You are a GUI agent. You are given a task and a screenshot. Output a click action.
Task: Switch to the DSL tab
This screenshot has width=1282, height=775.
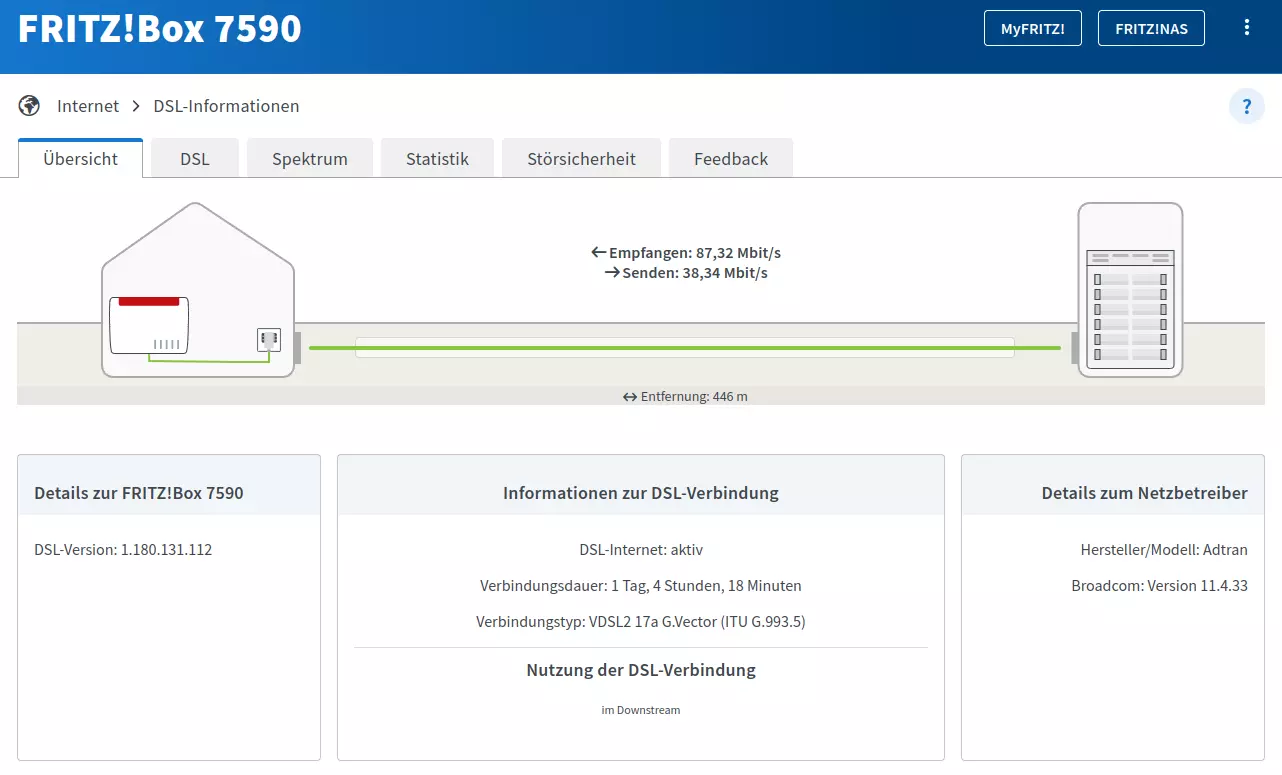coord(195,159)
